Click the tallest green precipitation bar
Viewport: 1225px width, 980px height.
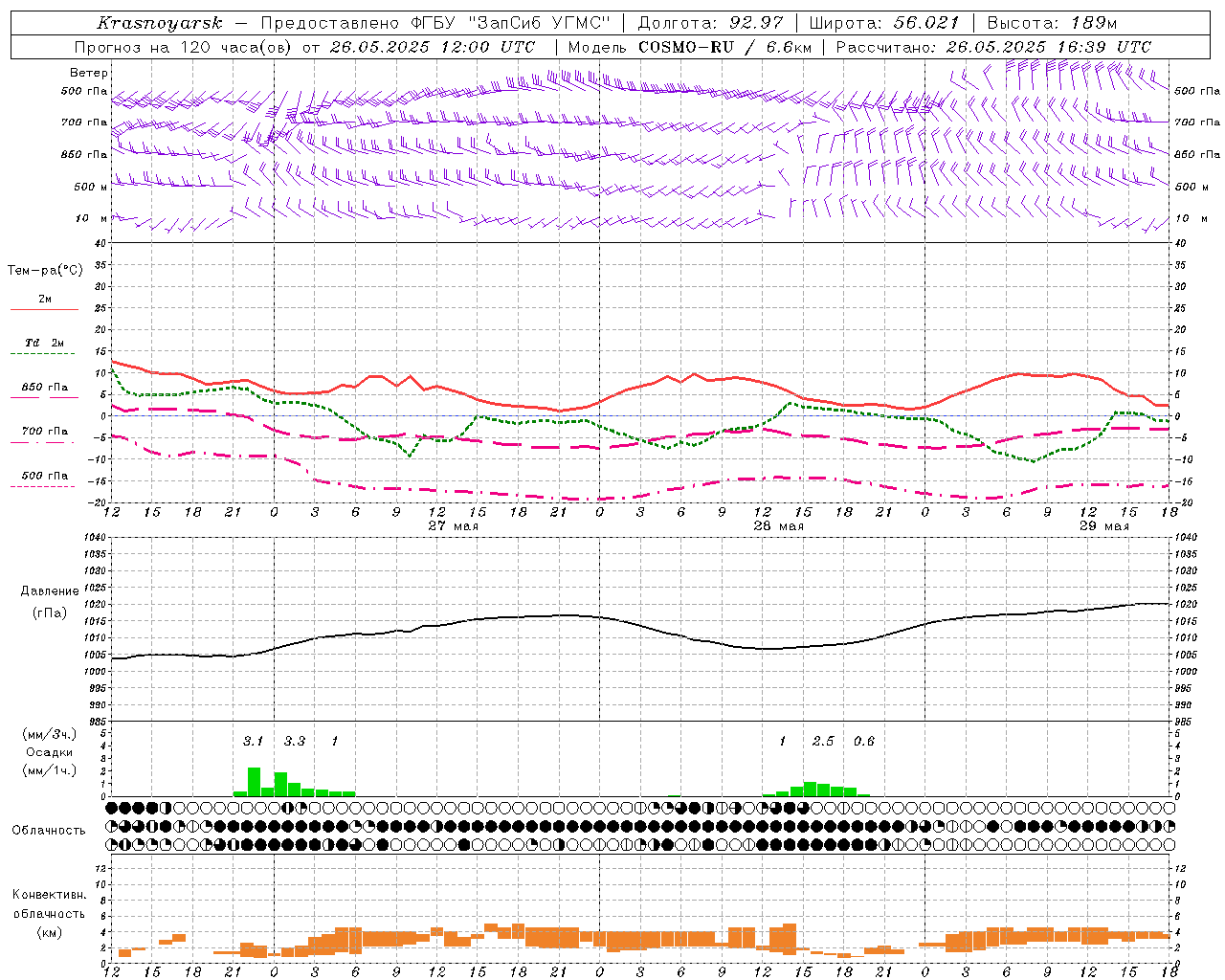(254, 782)
